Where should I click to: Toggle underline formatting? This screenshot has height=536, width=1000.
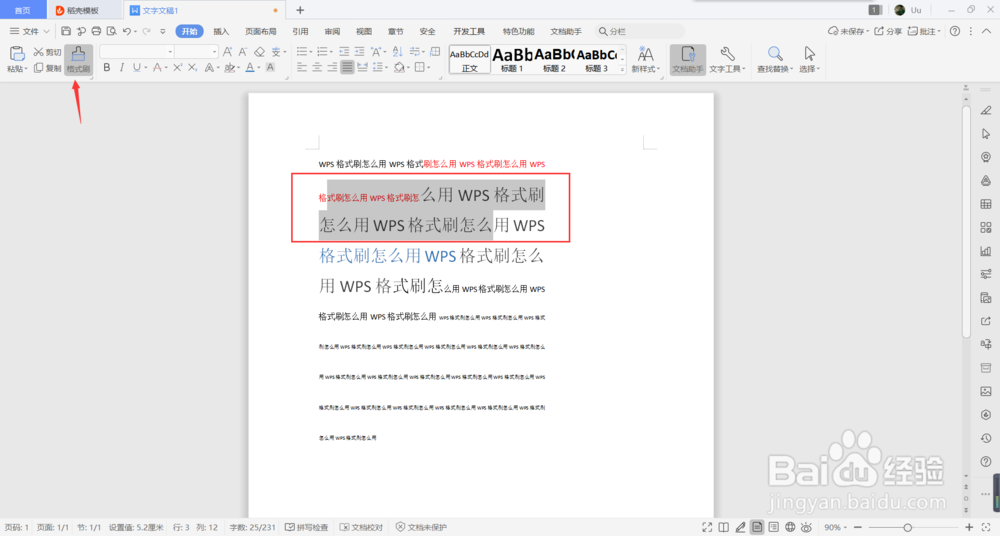coord(136,67)
